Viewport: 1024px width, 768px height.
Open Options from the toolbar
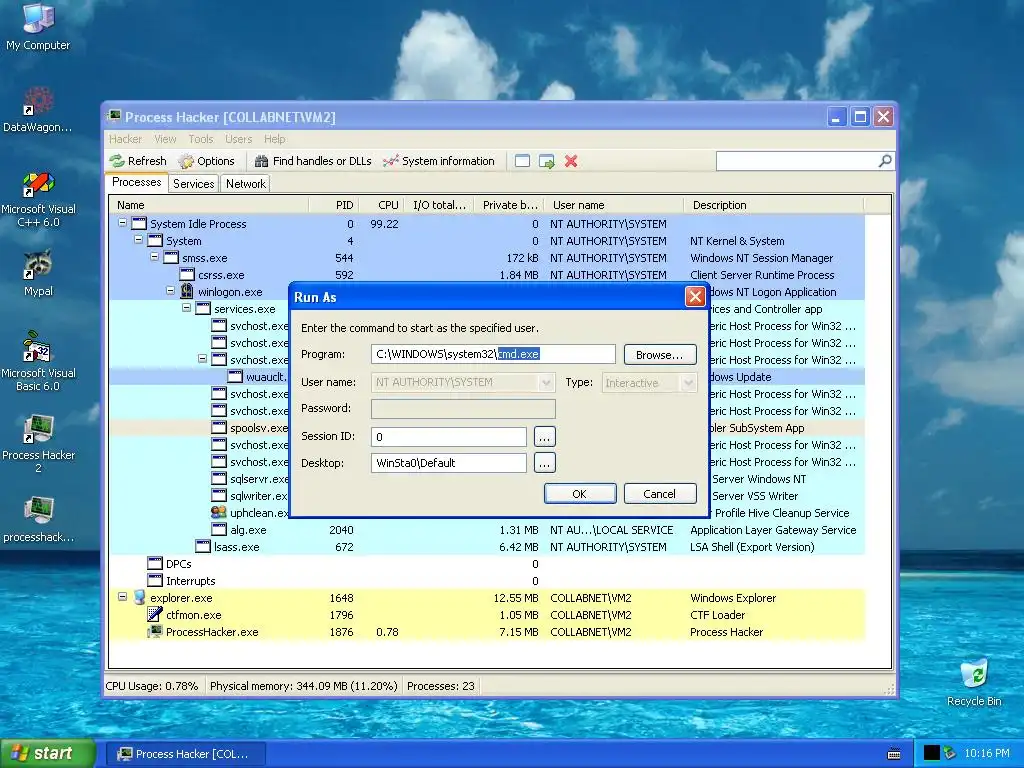(206, 161)
